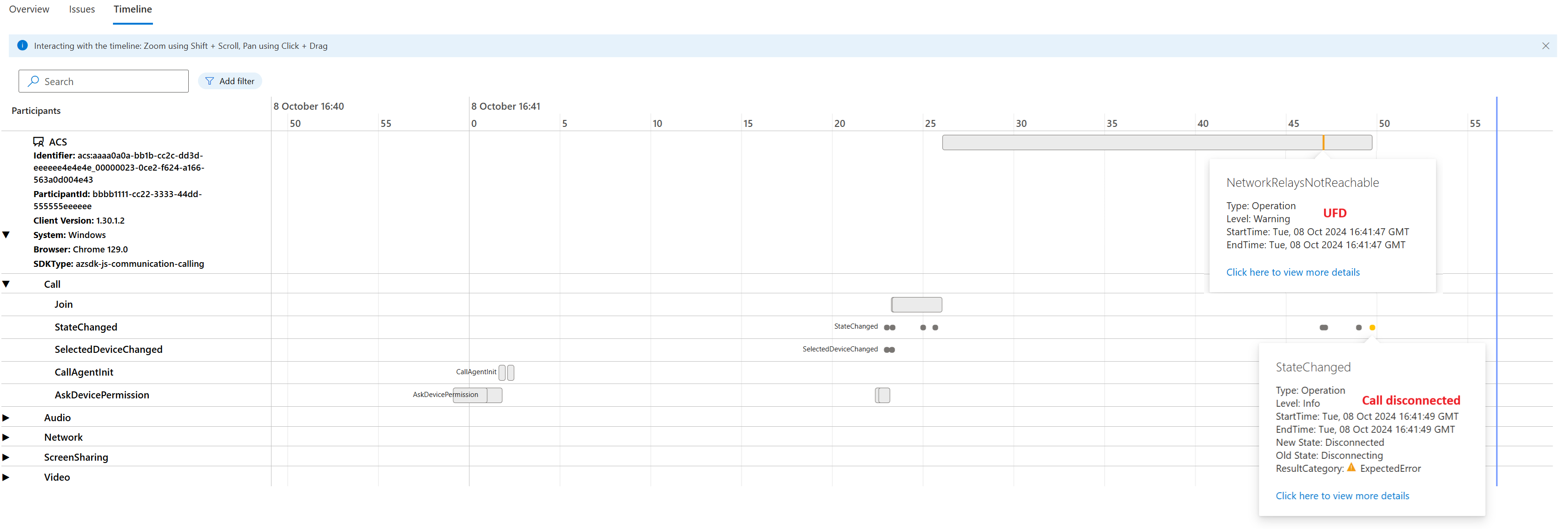Expand the ScreenSharing section
The width and height of the screenshot is (1568, 529).
(x=6, y=457)
